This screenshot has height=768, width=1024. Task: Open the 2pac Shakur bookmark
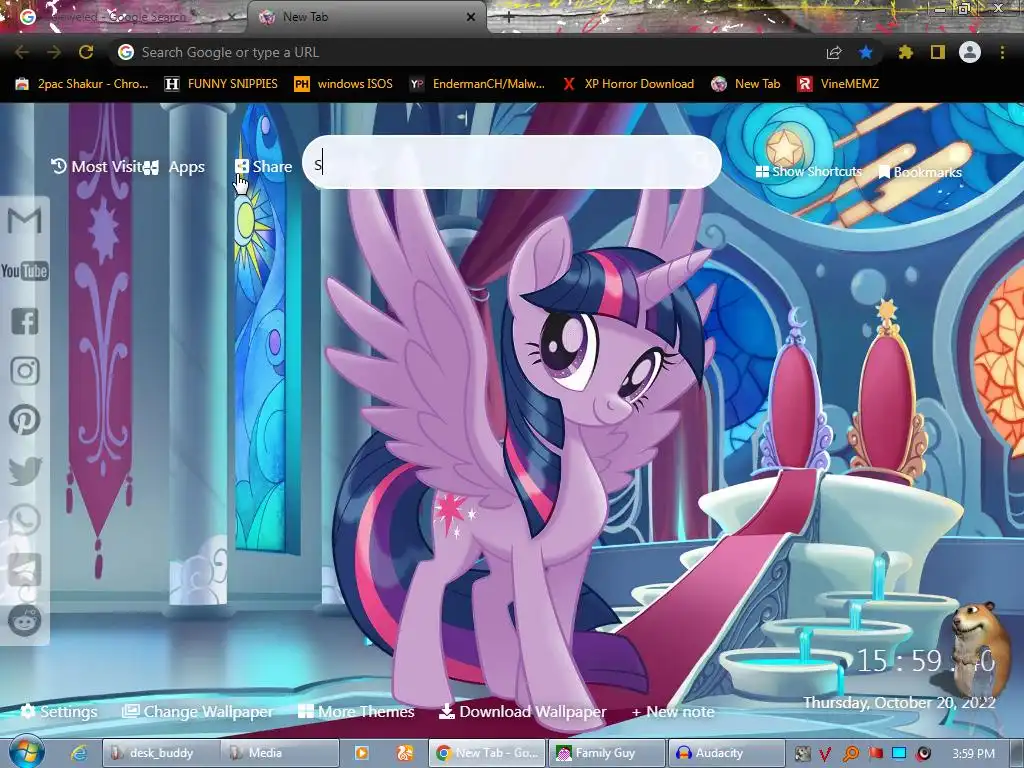pos(82,84)
